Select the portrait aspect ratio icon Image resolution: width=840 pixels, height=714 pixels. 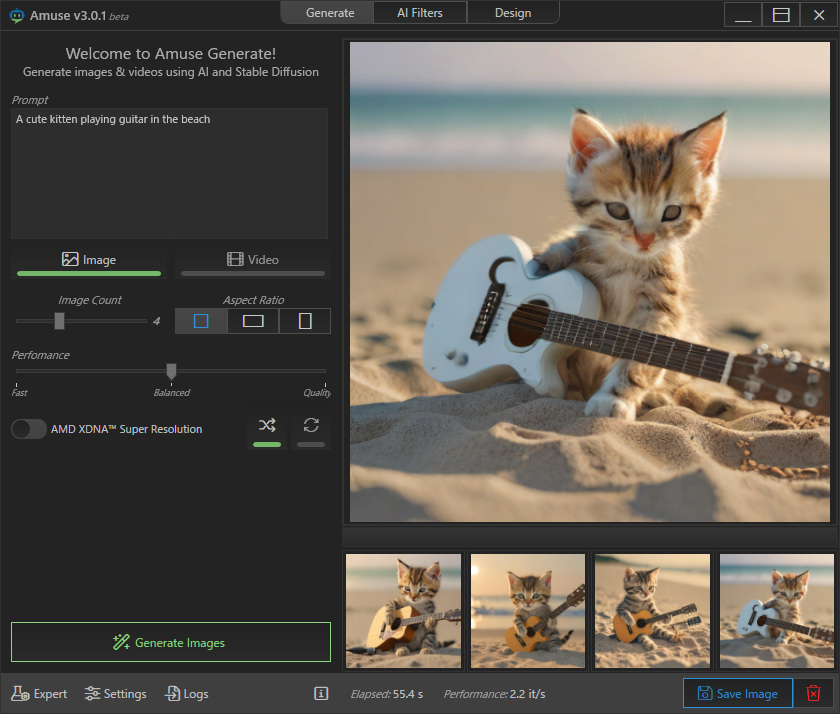305,321
